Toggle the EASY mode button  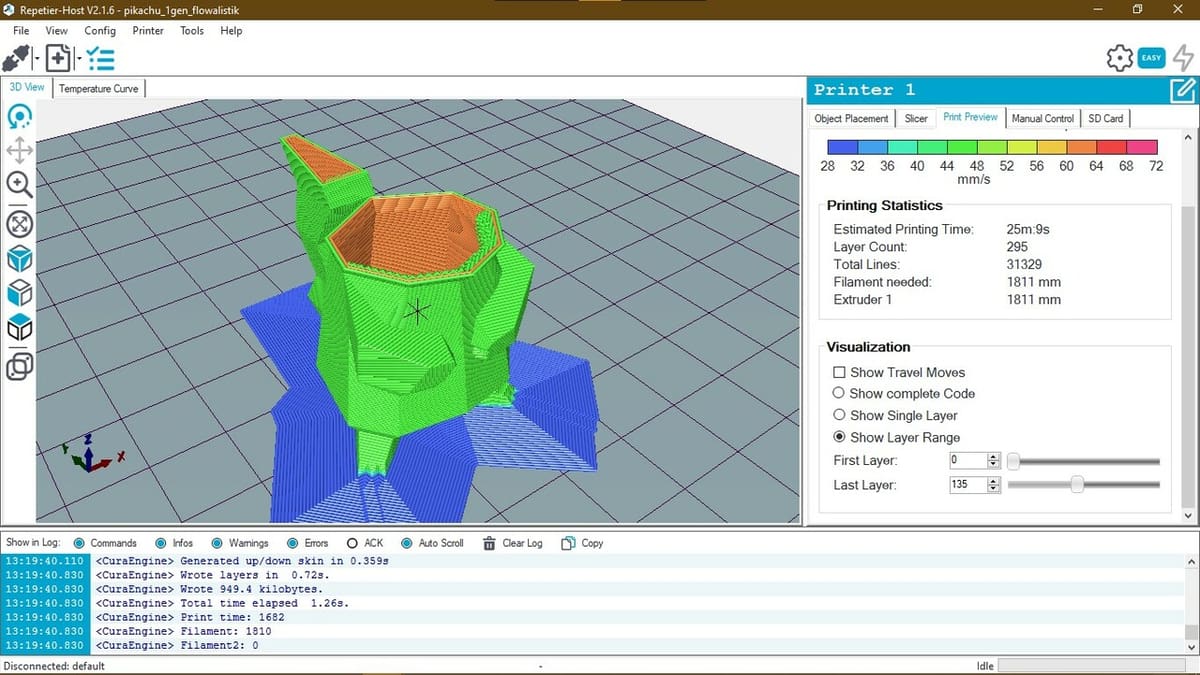[x=1152, y=58]
